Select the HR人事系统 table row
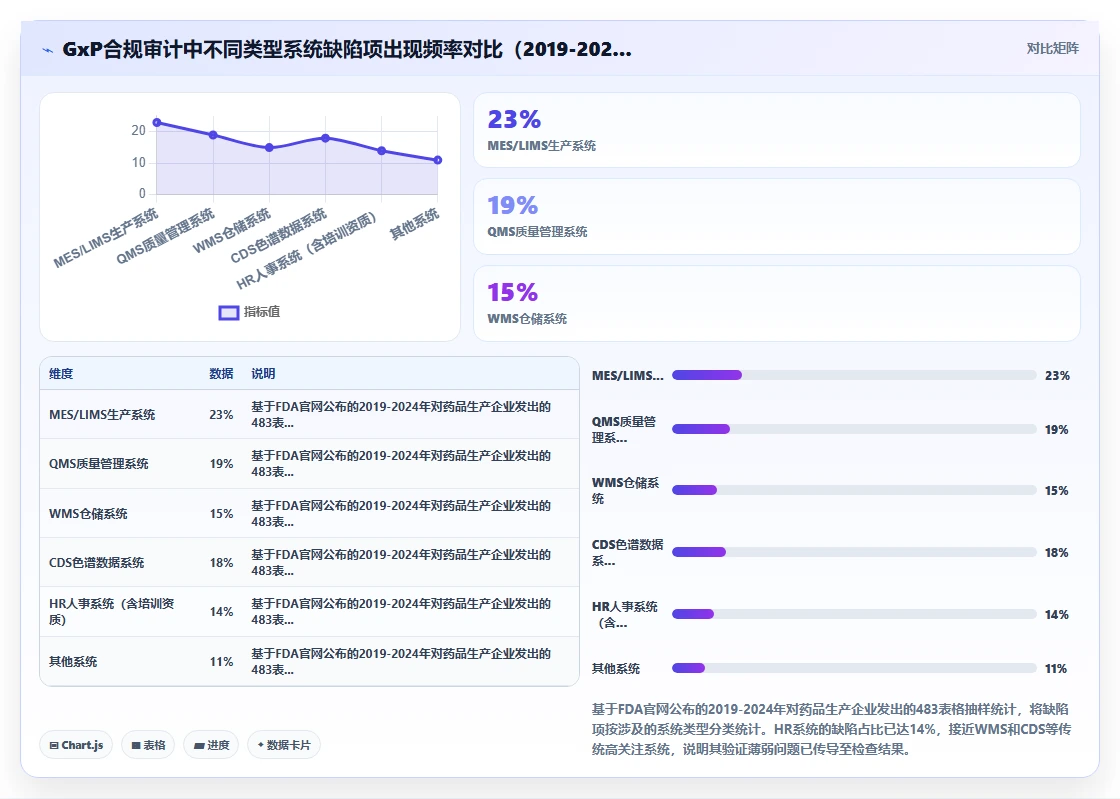Screen dimensions: 1120x799 coord(309,612)
